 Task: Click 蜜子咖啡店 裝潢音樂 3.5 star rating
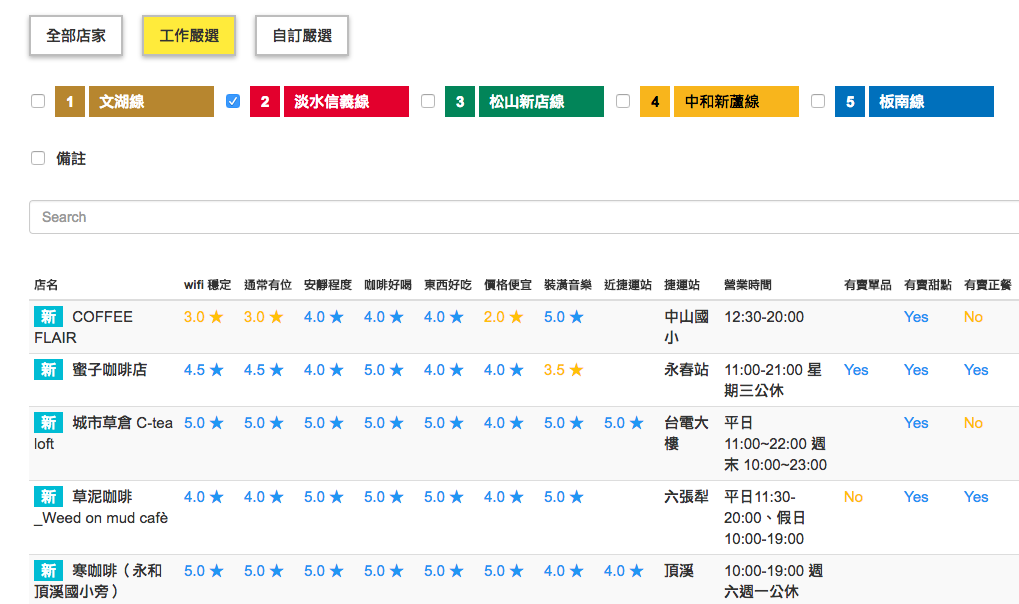(563, 370)
